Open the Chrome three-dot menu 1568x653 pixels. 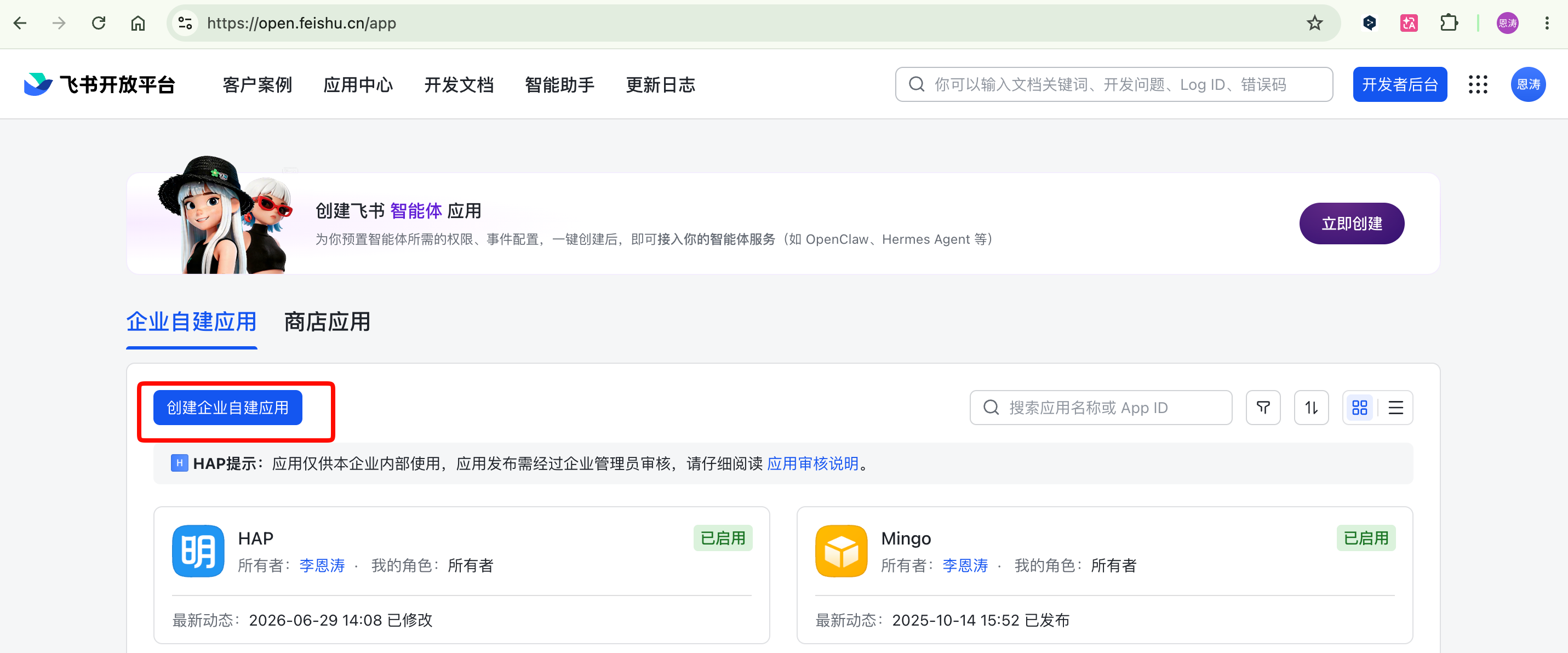1547,23
